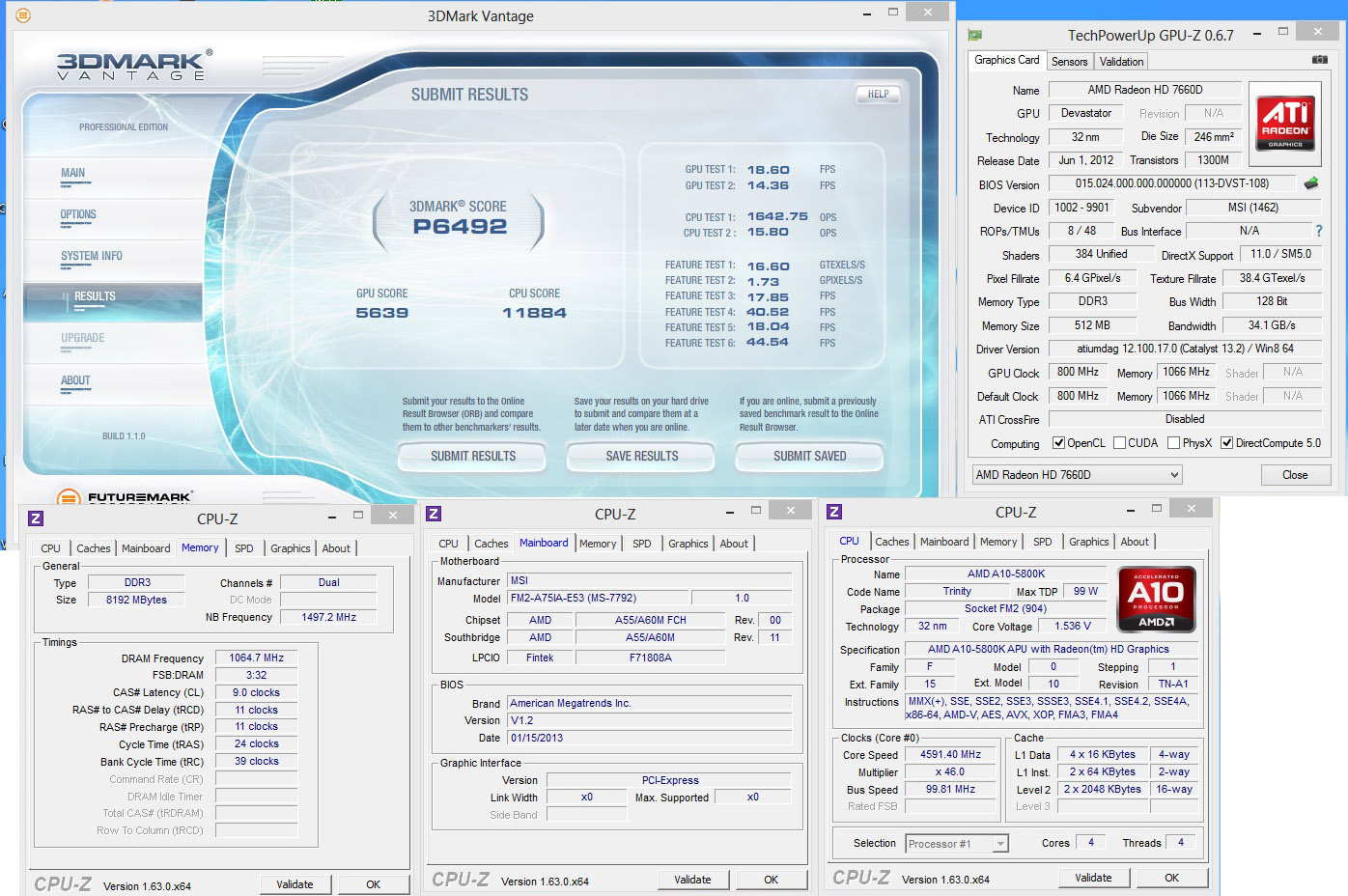Toggle the CUDA checkbox

tap(1119, 443)
